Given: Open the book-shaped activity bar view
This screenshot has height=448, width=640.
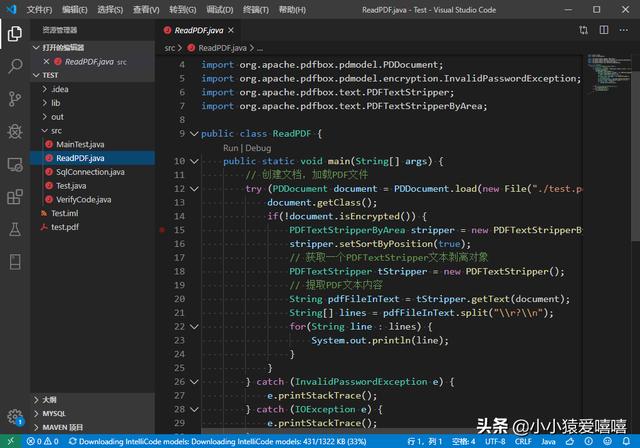Looking at the screenshot, I should coord(15,262).
